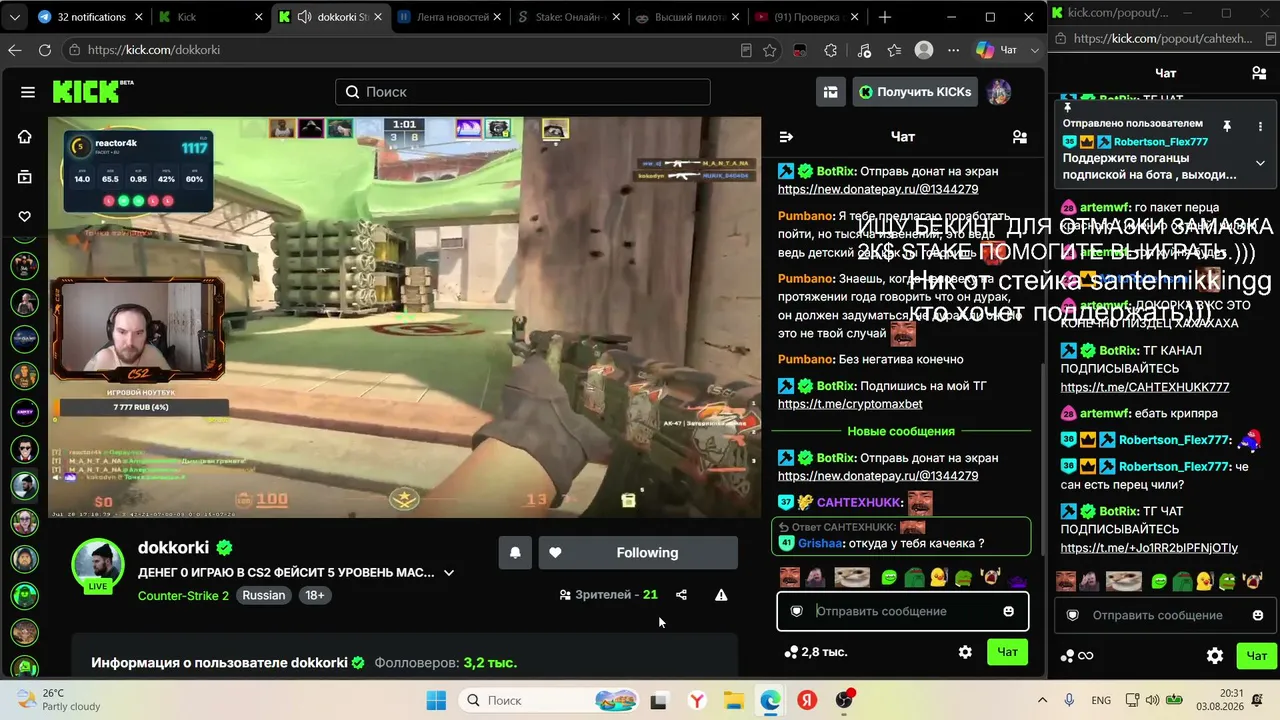Insert the cat face emote in popout chat
The height and width of the screenshot is (720, 1280).
pos(1123,582)
